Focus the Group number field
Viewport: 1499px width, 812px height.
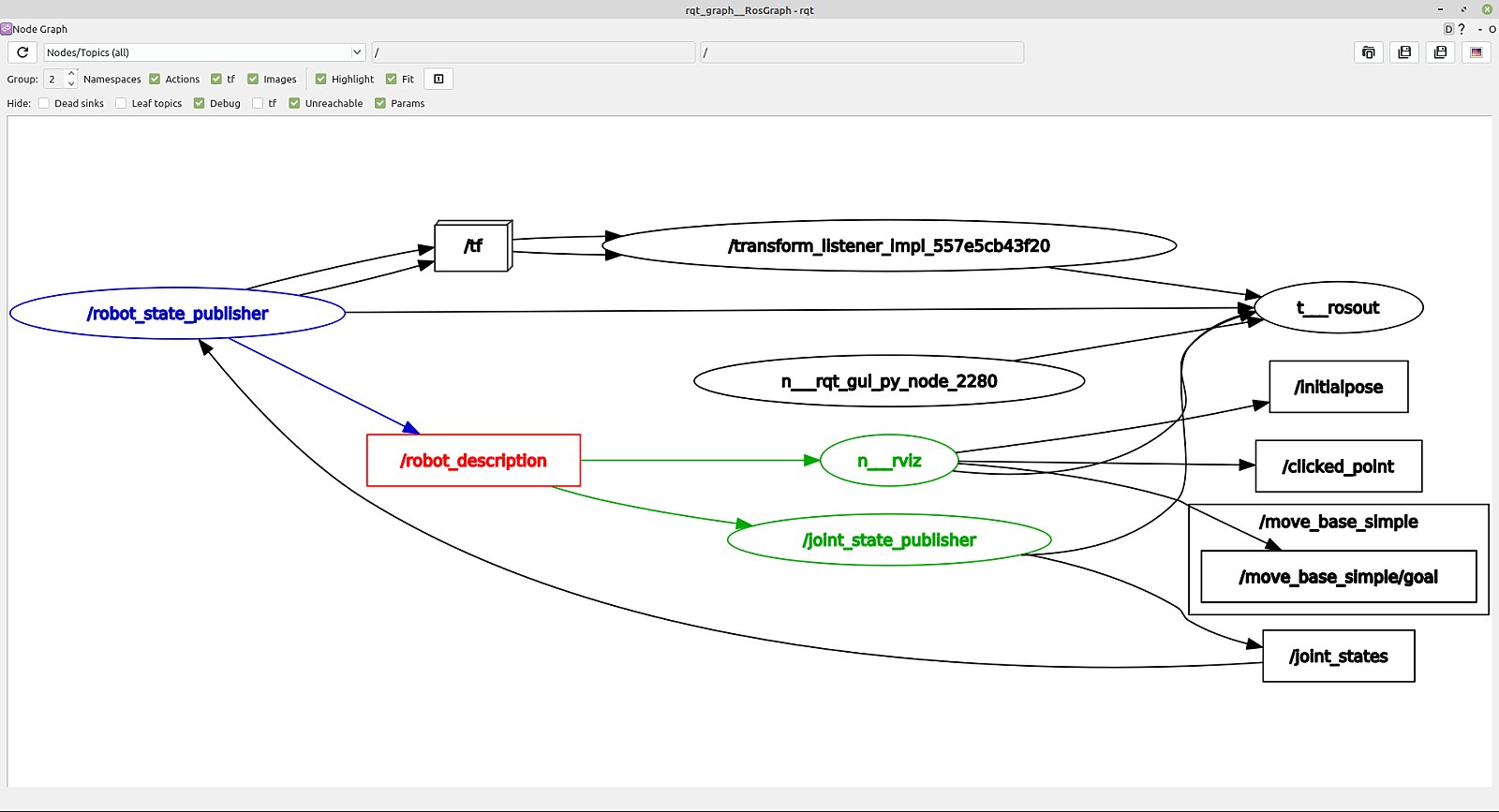[54, 80]
